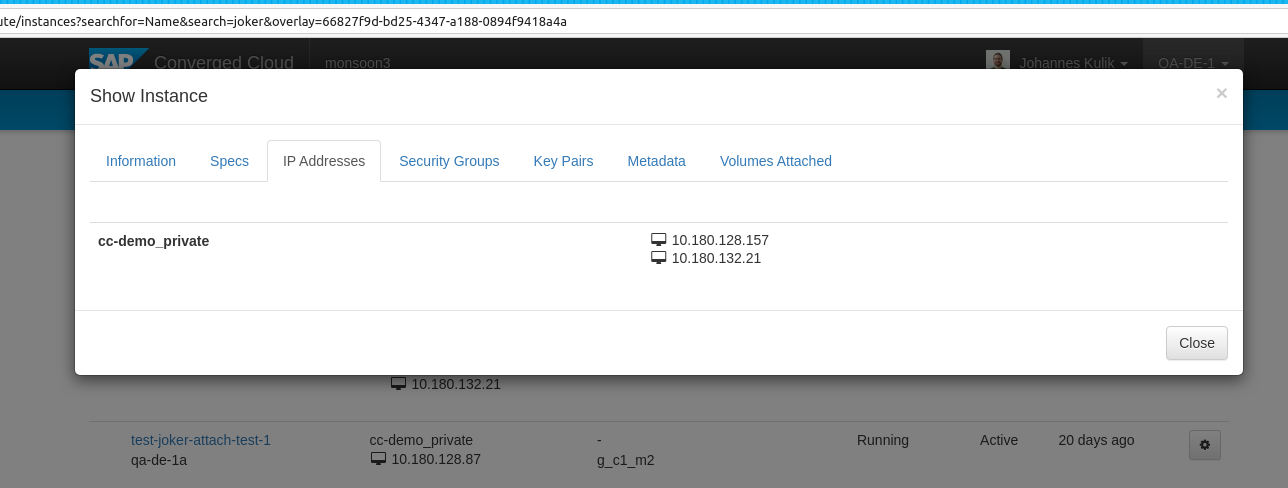Image resolution: width=1288 pixels, height=488 pixels.
Task: Click the Converged Cloud header title
Action: pos(224,63)
